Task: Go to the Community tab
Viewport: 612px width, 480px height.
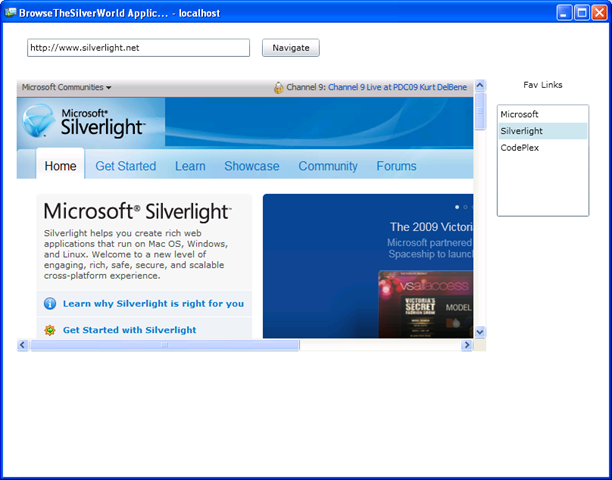Action: click(328, 166)
